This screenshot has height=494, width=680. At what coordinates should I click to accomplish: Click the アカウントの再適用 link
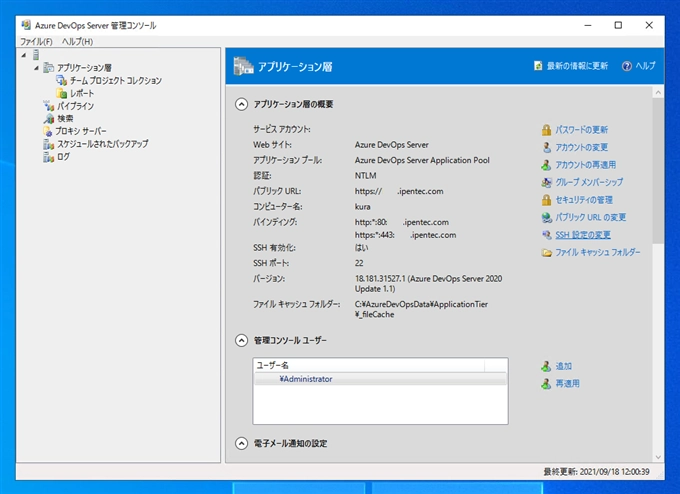pyautogui.click(x=585, y=165)
